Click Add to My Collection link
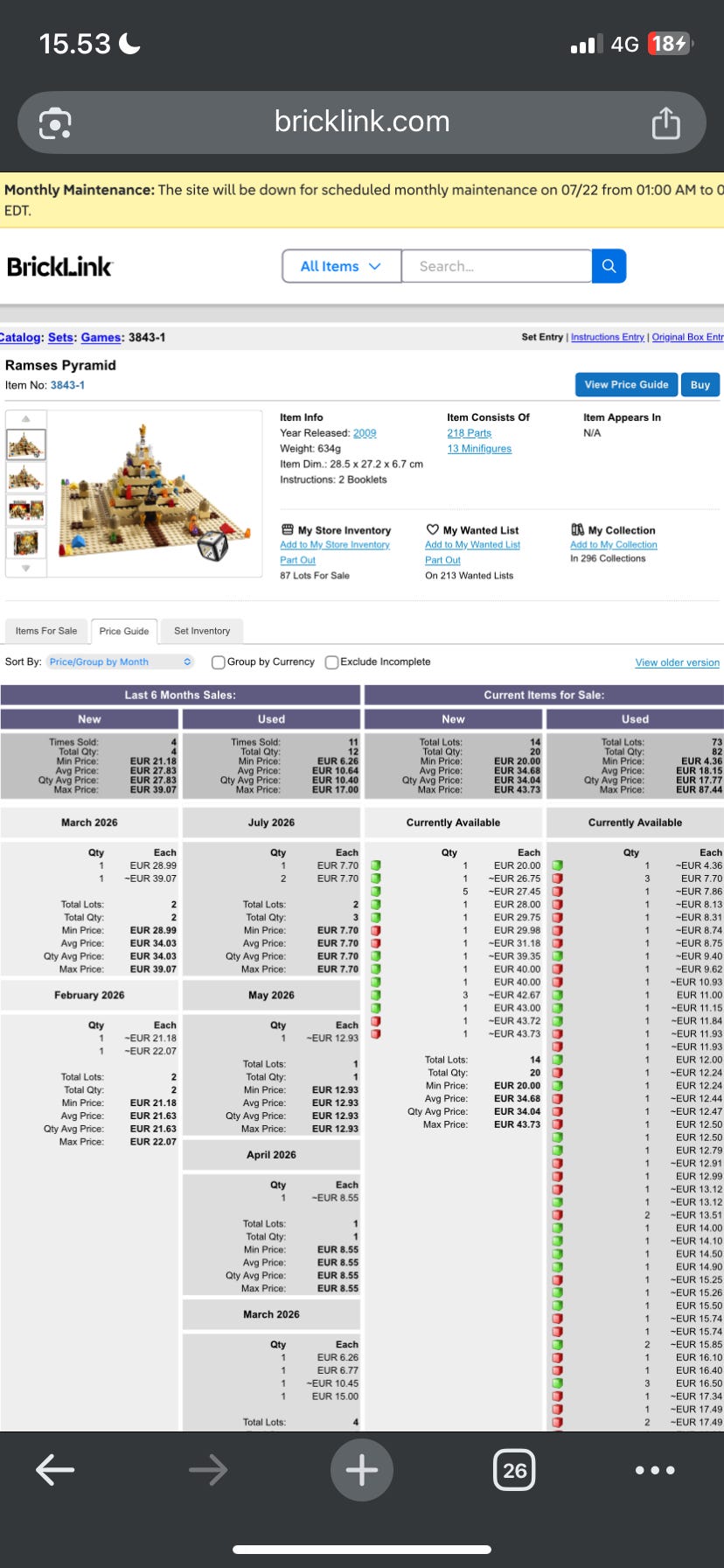Screen dimensions: 724x1568 (614, 545)
